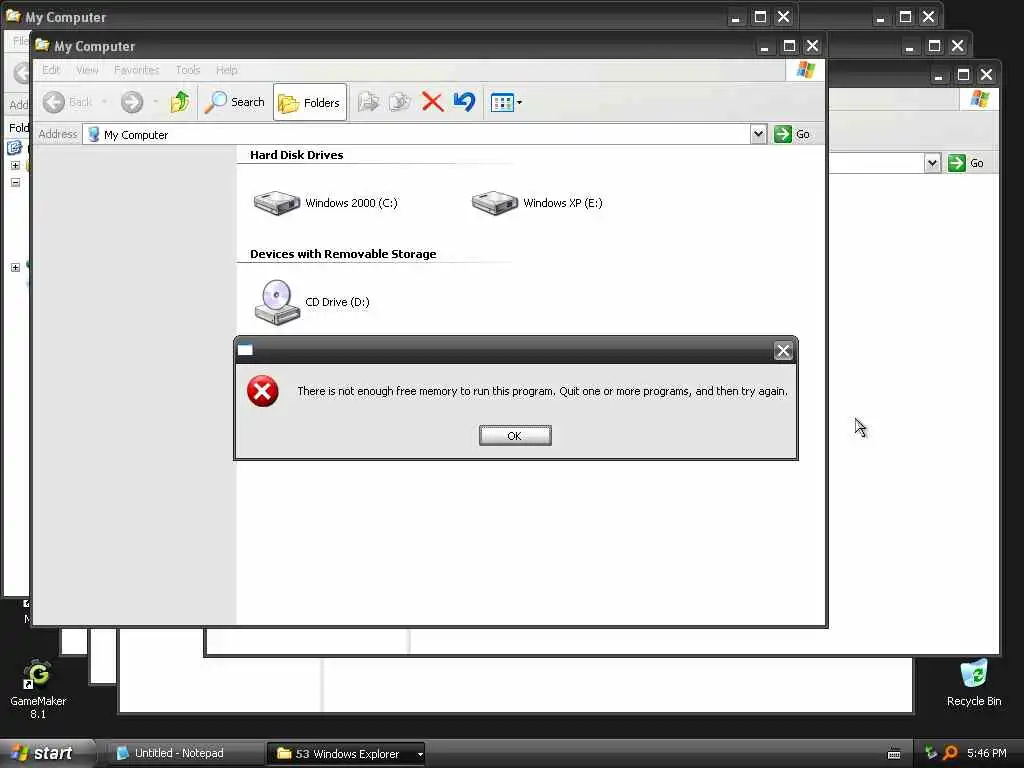Click the keyboard icon in the taskbar
Image resolution: width=1024 pixels, height=768 pixels.
(894, 754)
